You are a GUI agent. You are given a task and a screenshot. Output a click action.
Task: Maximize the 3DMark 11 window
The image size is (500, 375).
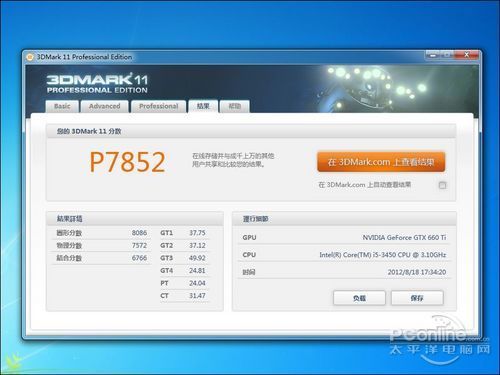coord(447,55)
